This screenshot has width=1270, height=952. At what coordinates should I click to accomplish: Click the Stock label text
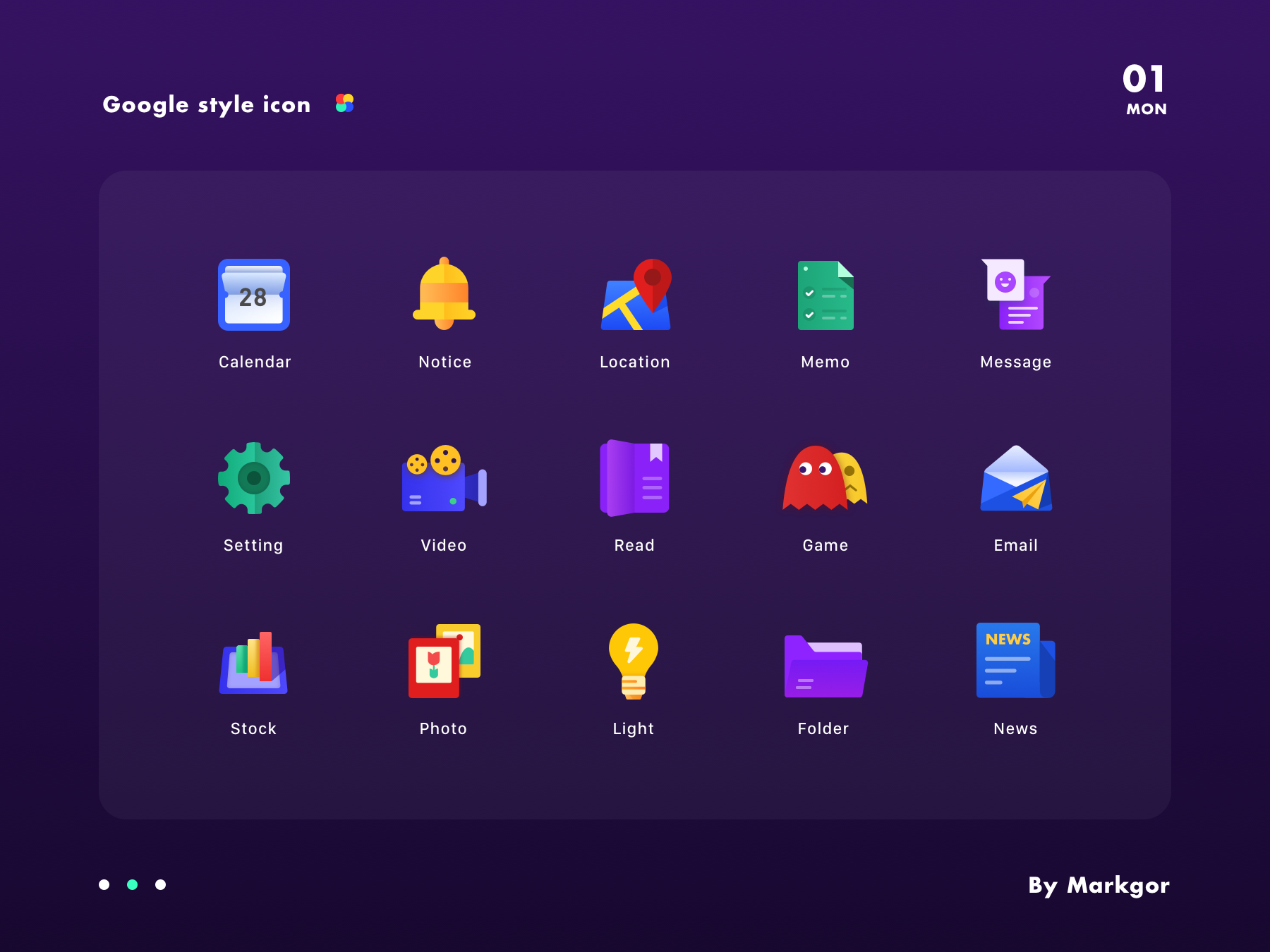(x=253, y=728)
